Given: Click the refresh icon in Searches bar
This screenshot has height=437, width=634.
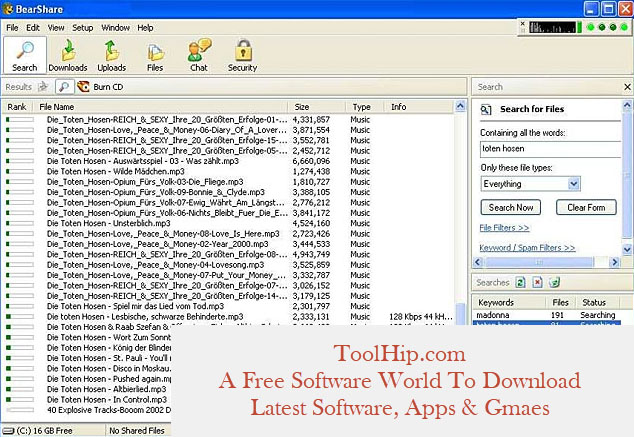Looking at the screenshot, I should (x=555, y=283).
